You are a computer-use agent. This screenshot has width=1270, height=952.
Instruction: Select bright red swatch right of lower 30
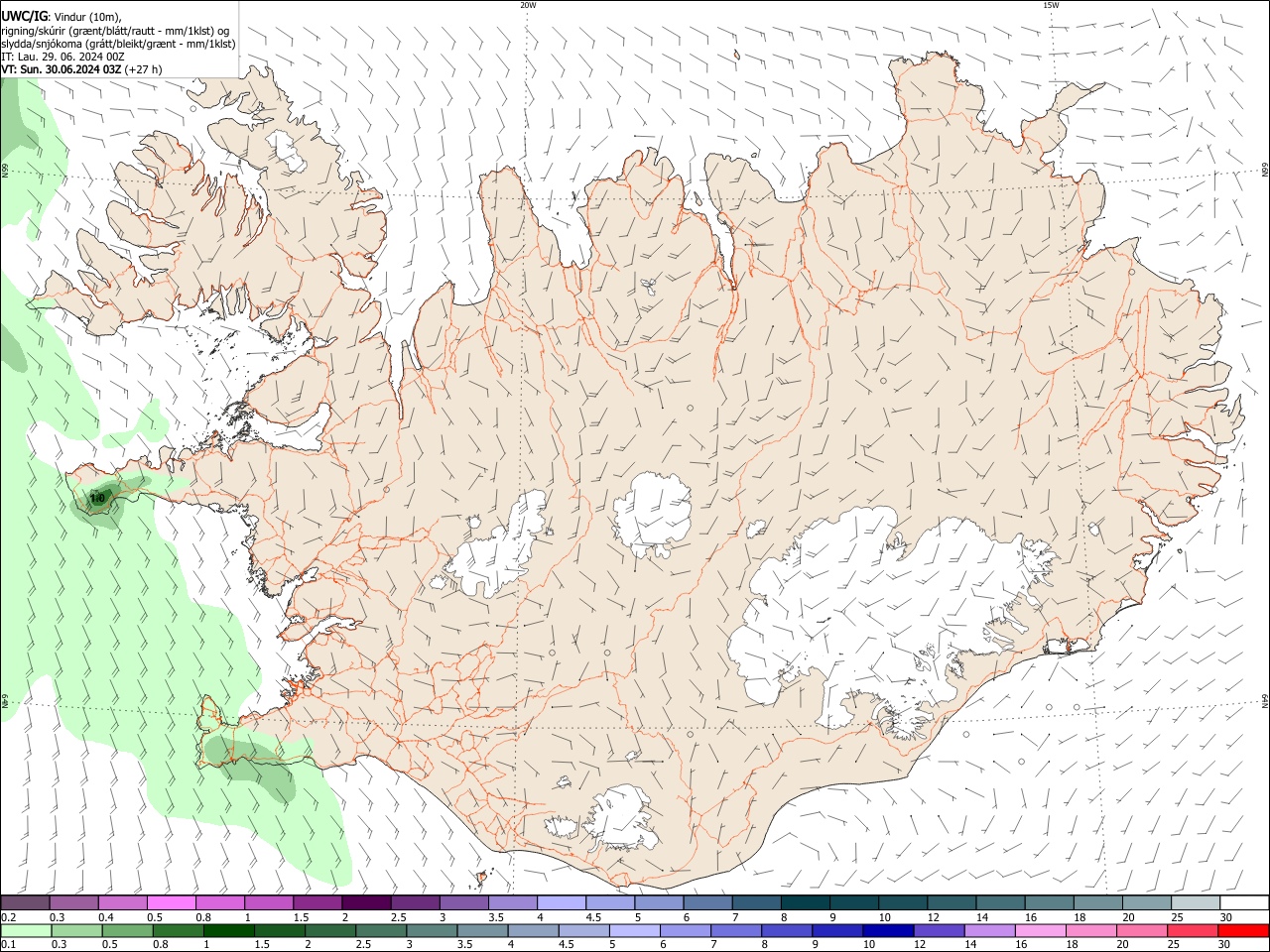(1242, 930)
